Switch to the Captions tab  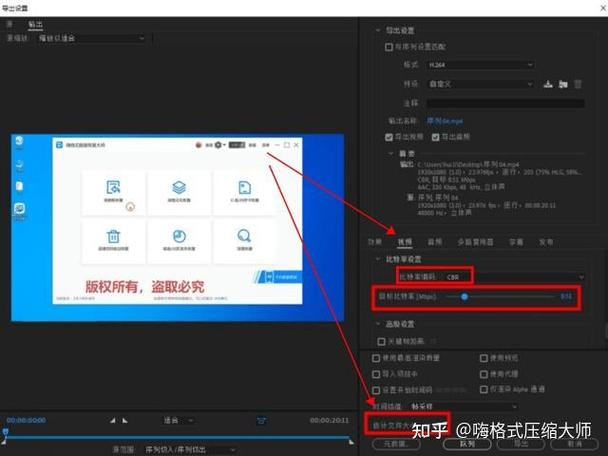(516, 242)
